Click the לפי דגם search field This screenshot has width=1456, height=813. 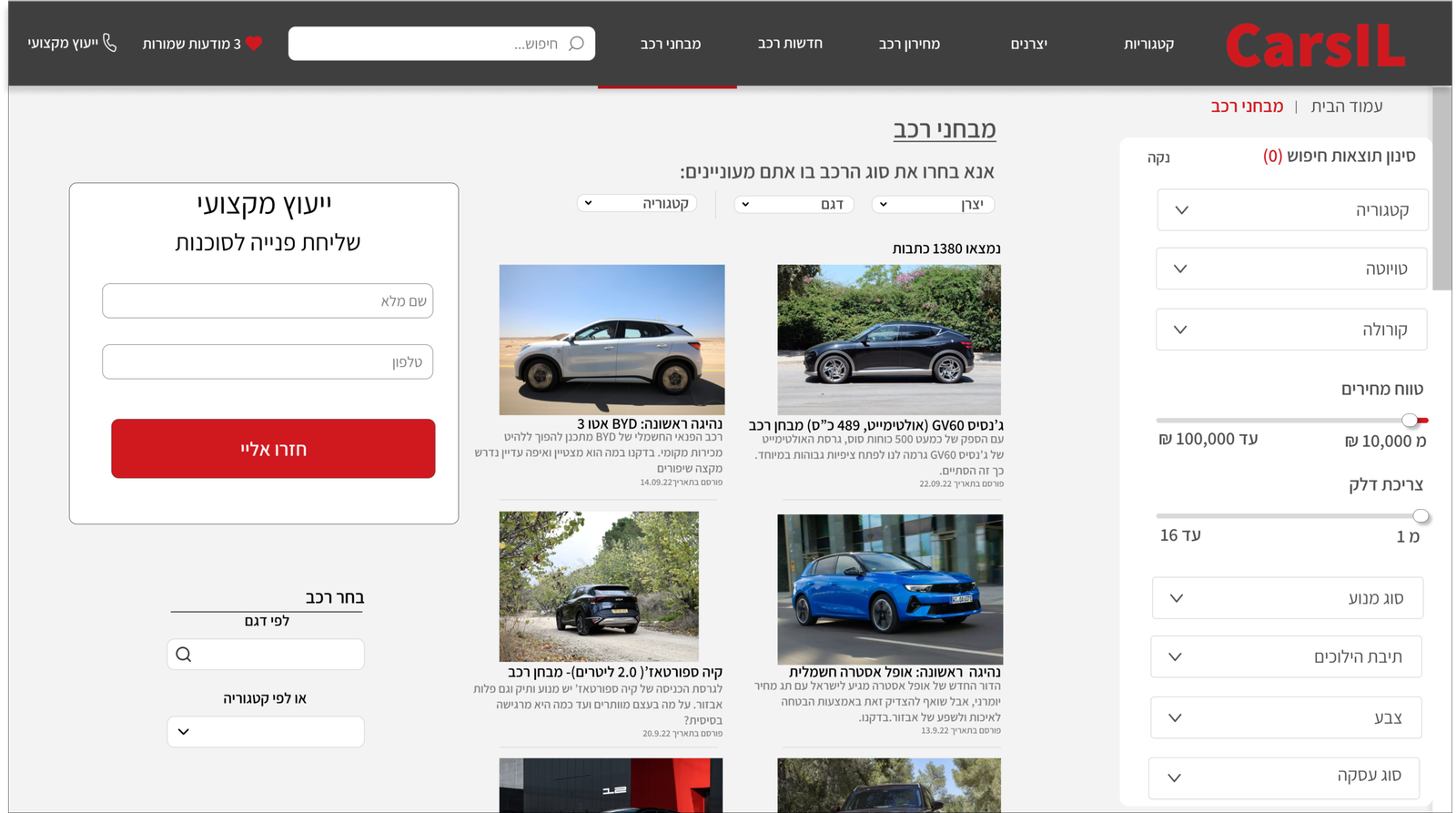tap(266, 655)
